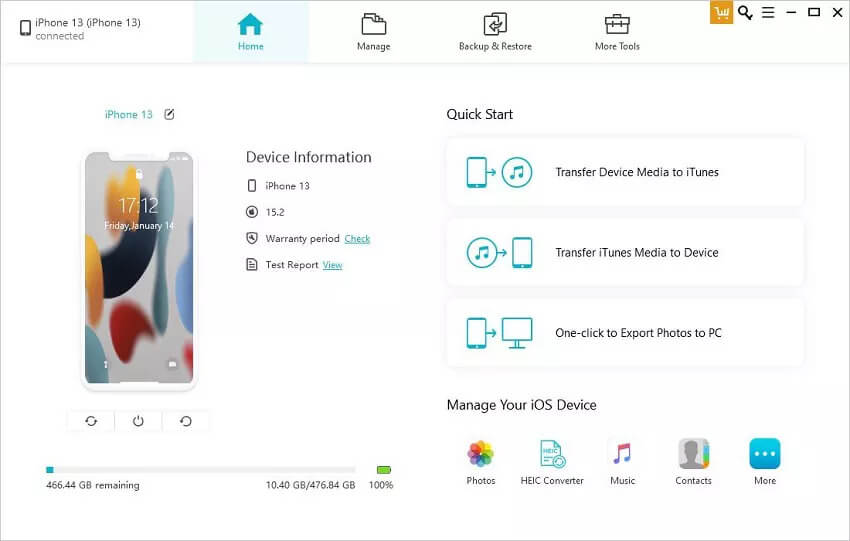Click the iTunes-to-device transfer icon
850x541 pixels.
[499, 252]
